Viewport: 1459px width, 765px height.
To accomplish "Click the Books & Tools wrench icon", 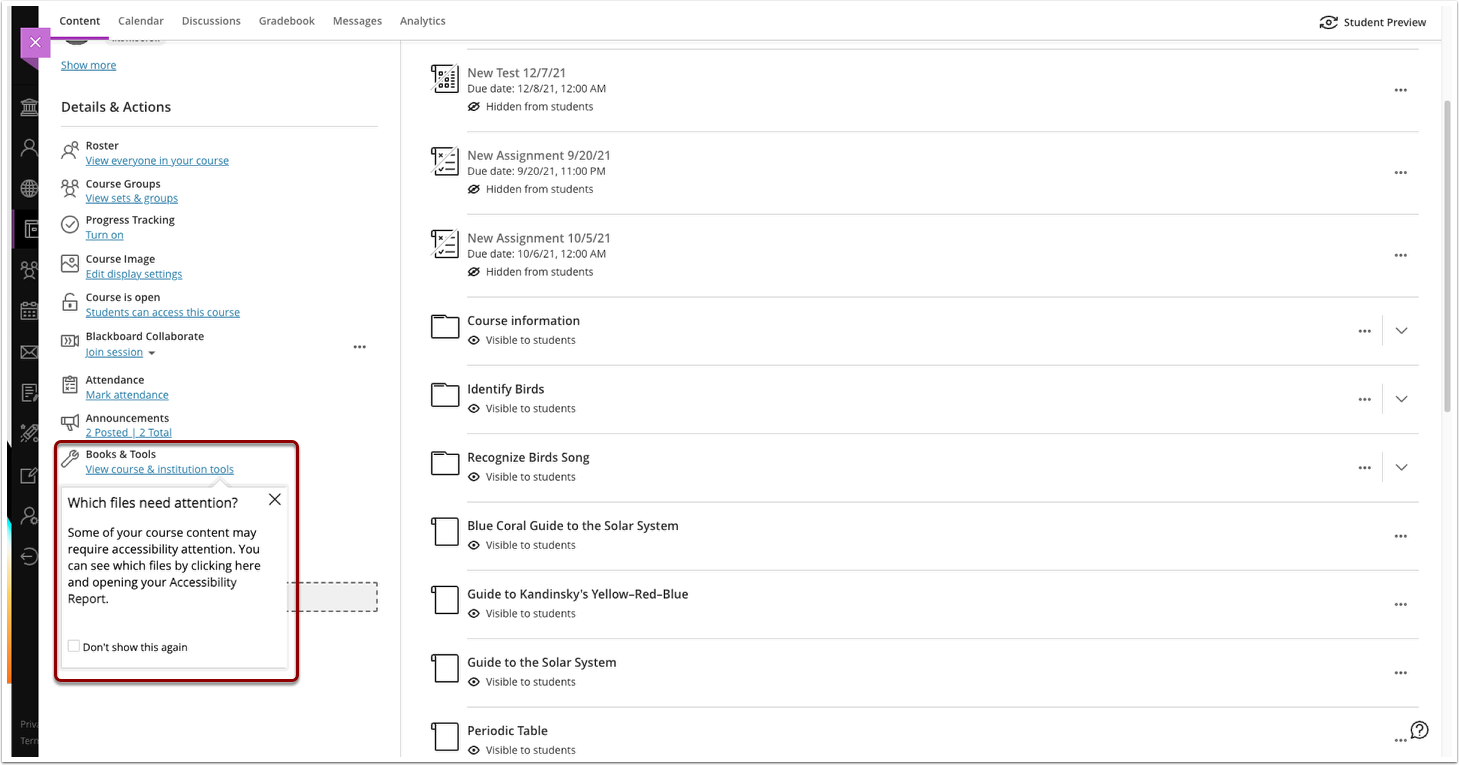I will coord(70,459).
